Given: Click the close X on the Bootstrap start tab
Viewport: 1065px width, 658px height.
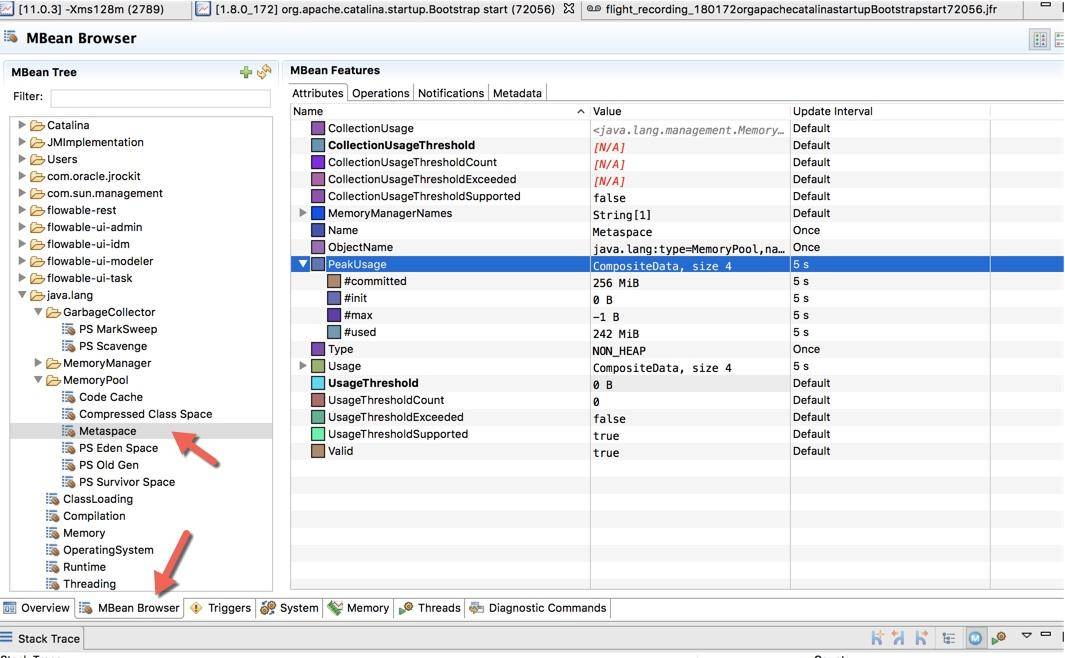Looking at the screenshot, I should (x=569, y=9).
